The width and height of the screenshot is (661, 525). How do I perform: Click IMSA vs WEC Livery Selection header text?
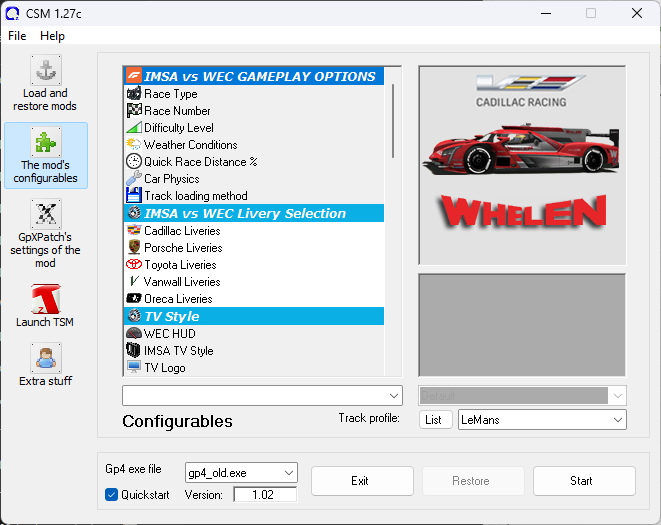click(x=245, y=213)
